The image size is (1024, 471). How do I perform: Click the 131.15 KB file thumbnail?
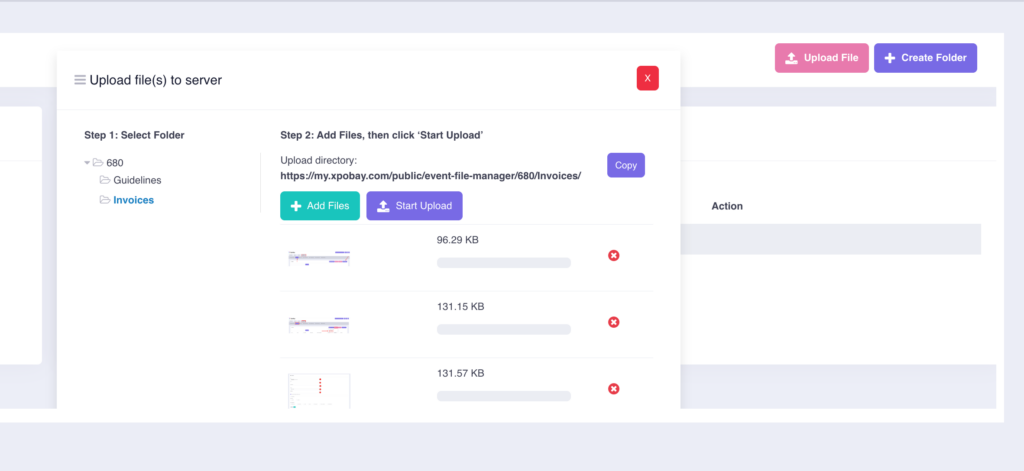(x=319, y=324)
